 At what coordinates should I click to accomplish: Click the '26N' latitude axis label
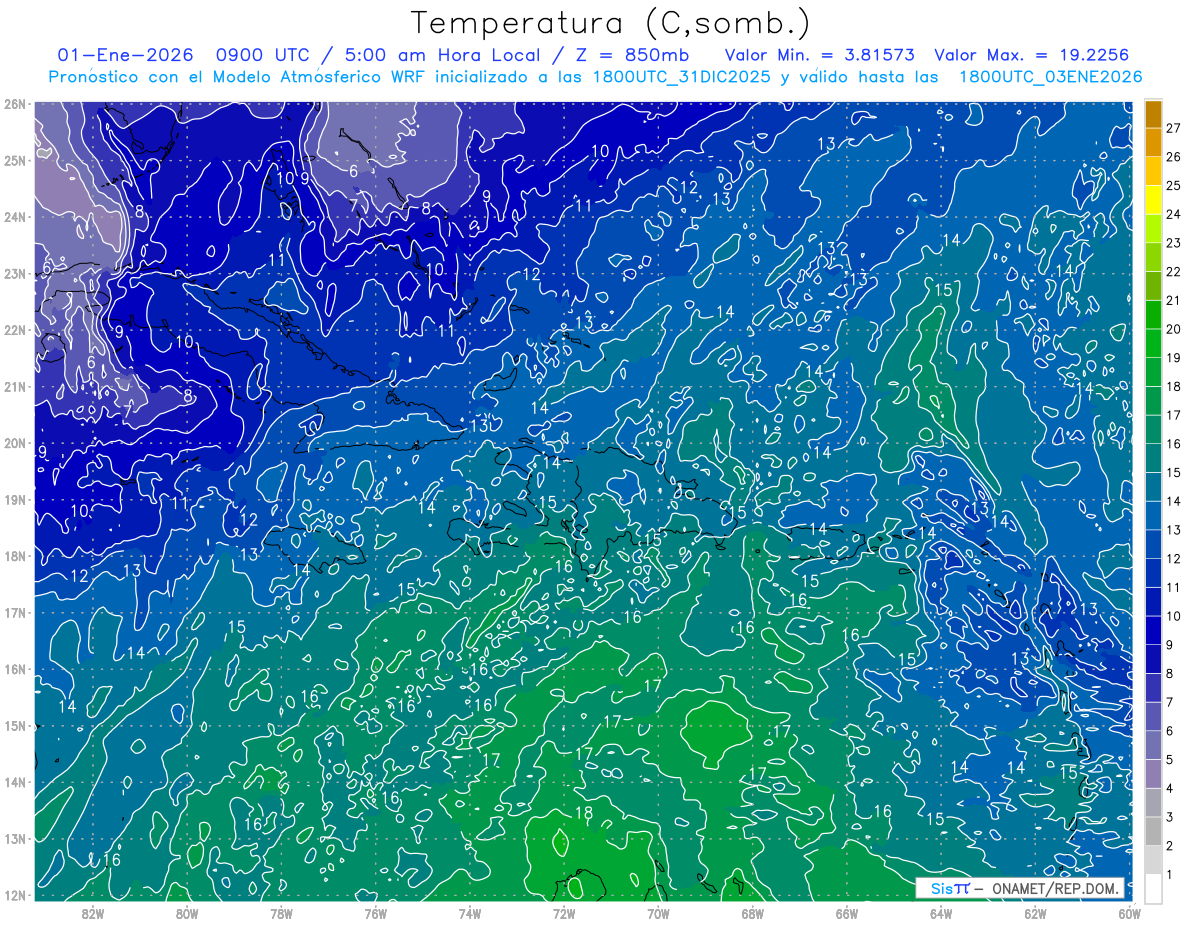tap(14, 104)
